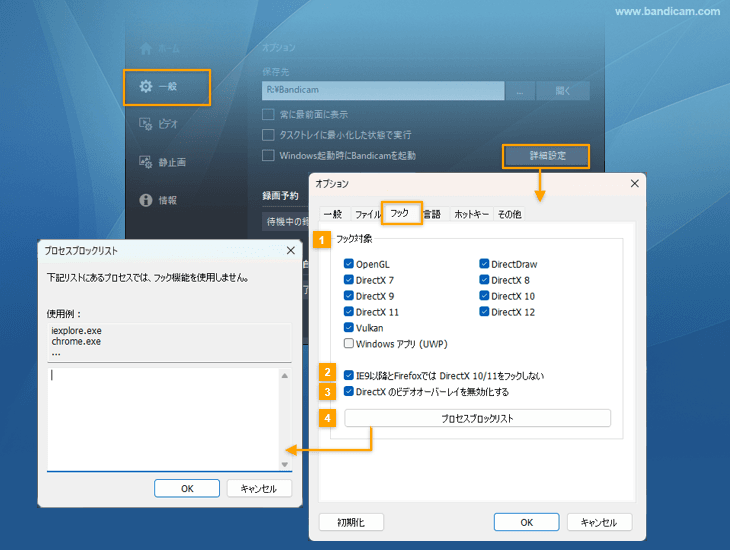The image size is (730, 550).
Task: Click the 詳細設定 advanced settings button
Action: pos(546,156)
